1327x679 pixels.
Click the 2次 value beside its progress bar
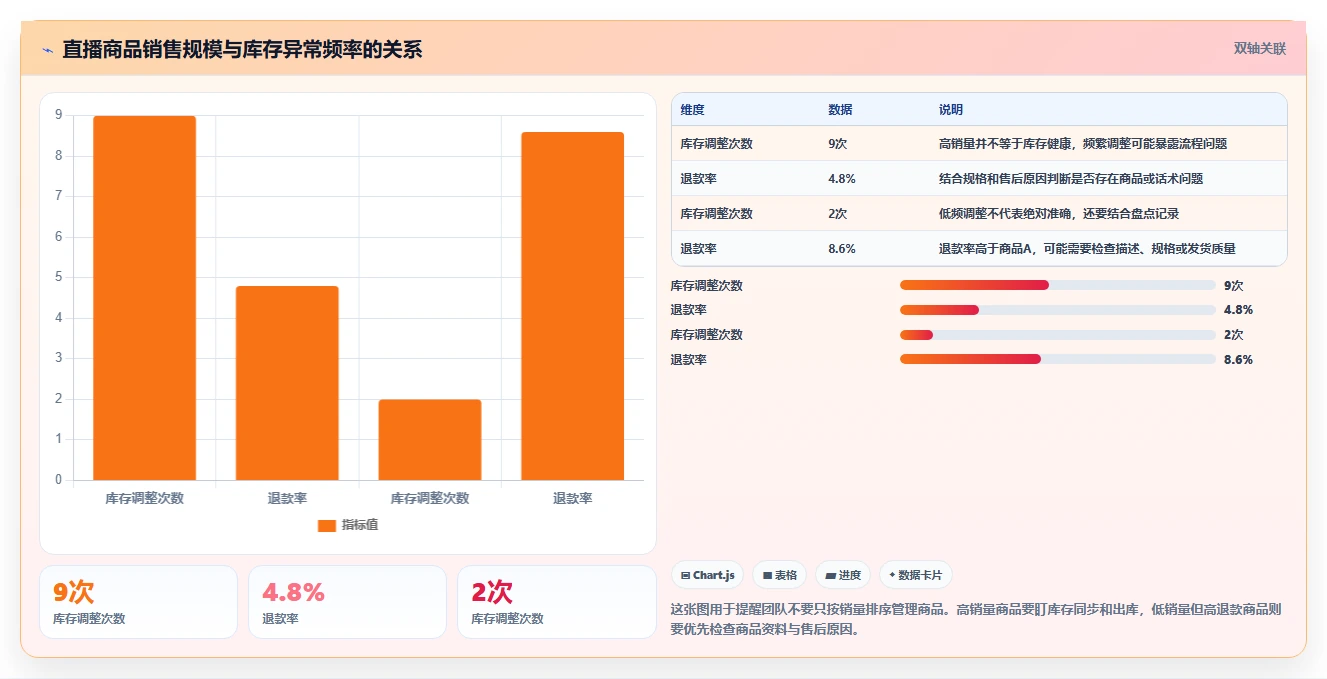point(1234,335)
